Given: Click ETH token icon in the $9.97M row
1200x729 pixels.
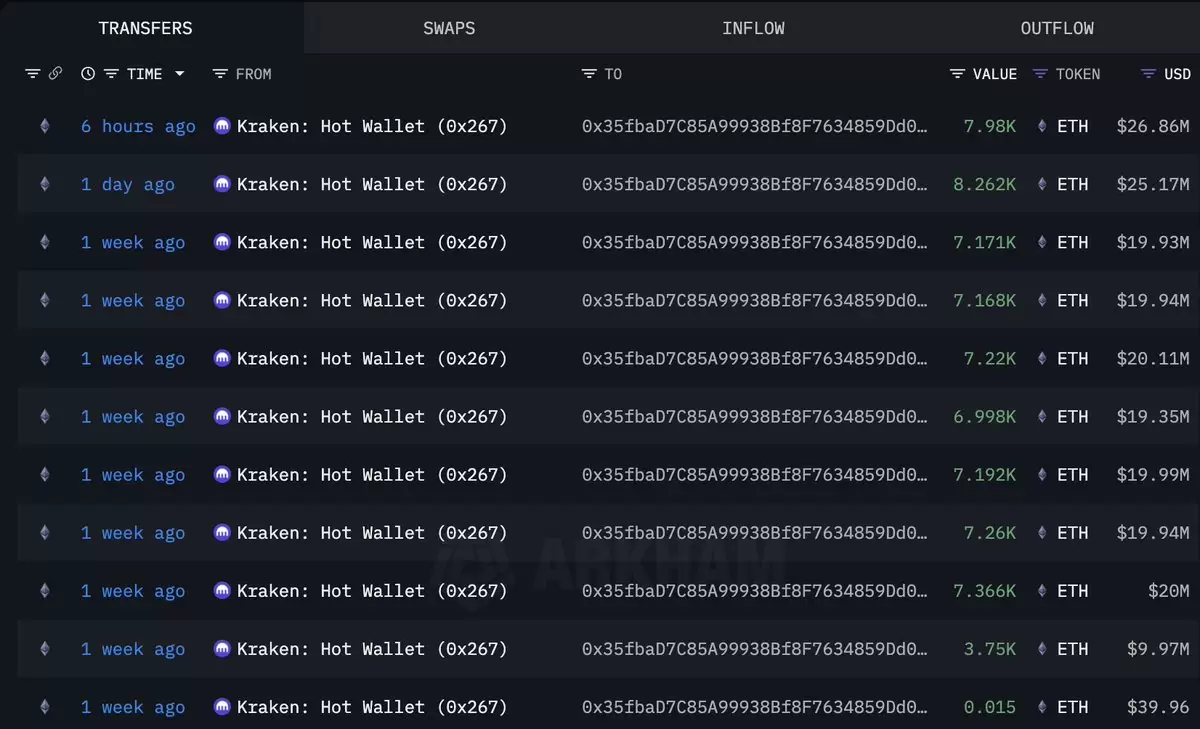Looking at the screenshot, I should [1042, 649].
